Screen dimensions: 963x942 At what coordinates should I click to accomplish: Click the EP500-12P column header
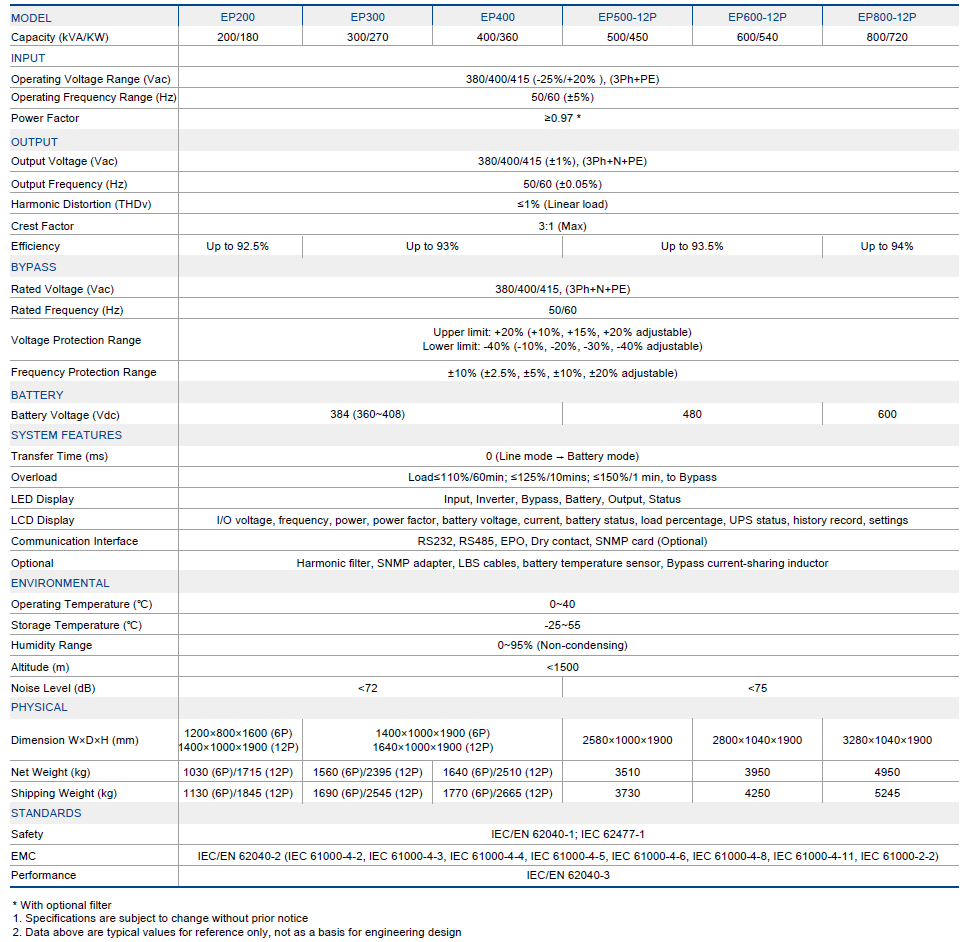tap(627, 17)
